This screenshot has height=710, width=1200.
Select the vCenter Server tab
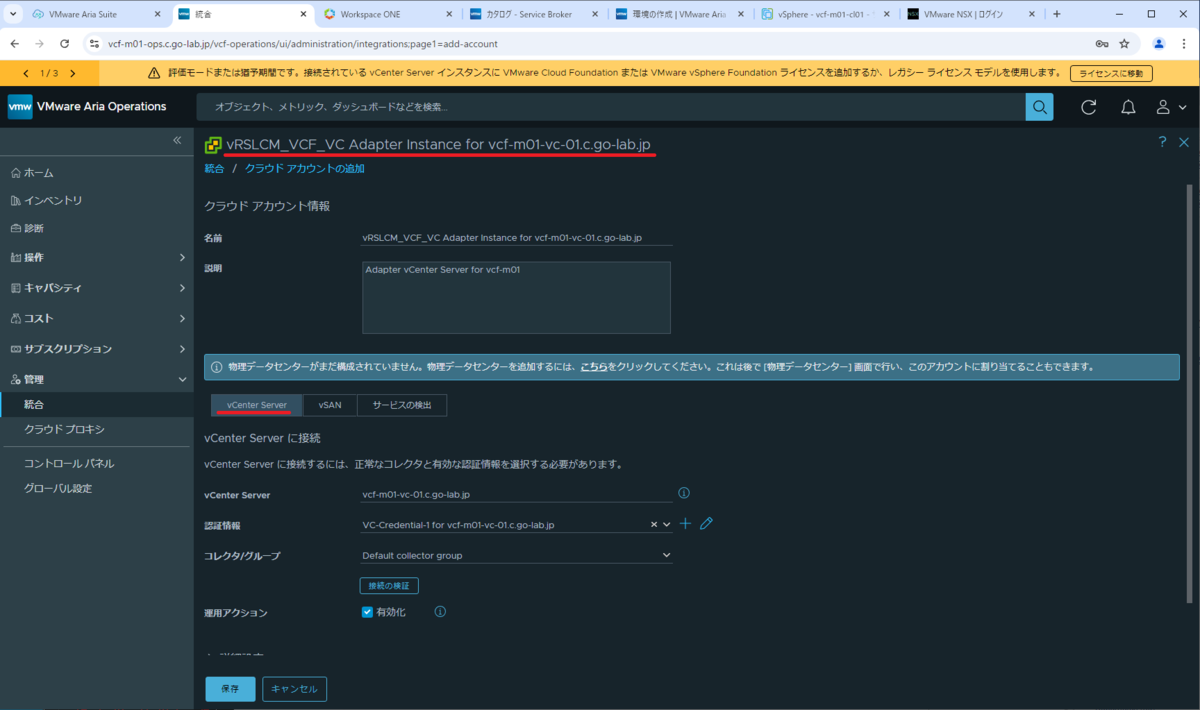coord(257,405)
